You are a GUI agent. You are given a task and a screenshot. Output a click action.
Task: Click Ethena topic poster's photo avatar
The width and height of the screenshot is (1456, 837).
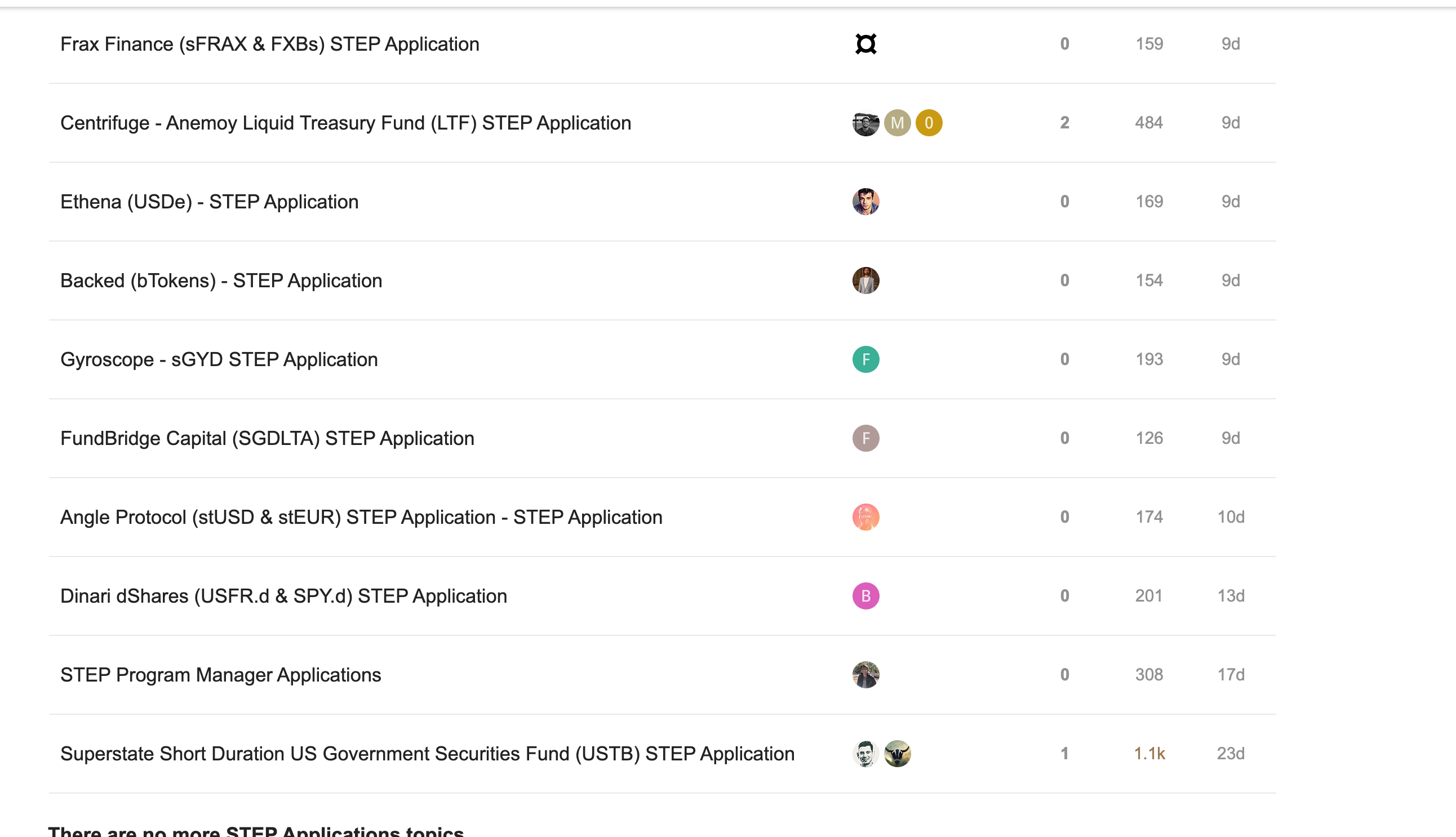[x=865, y=202]
